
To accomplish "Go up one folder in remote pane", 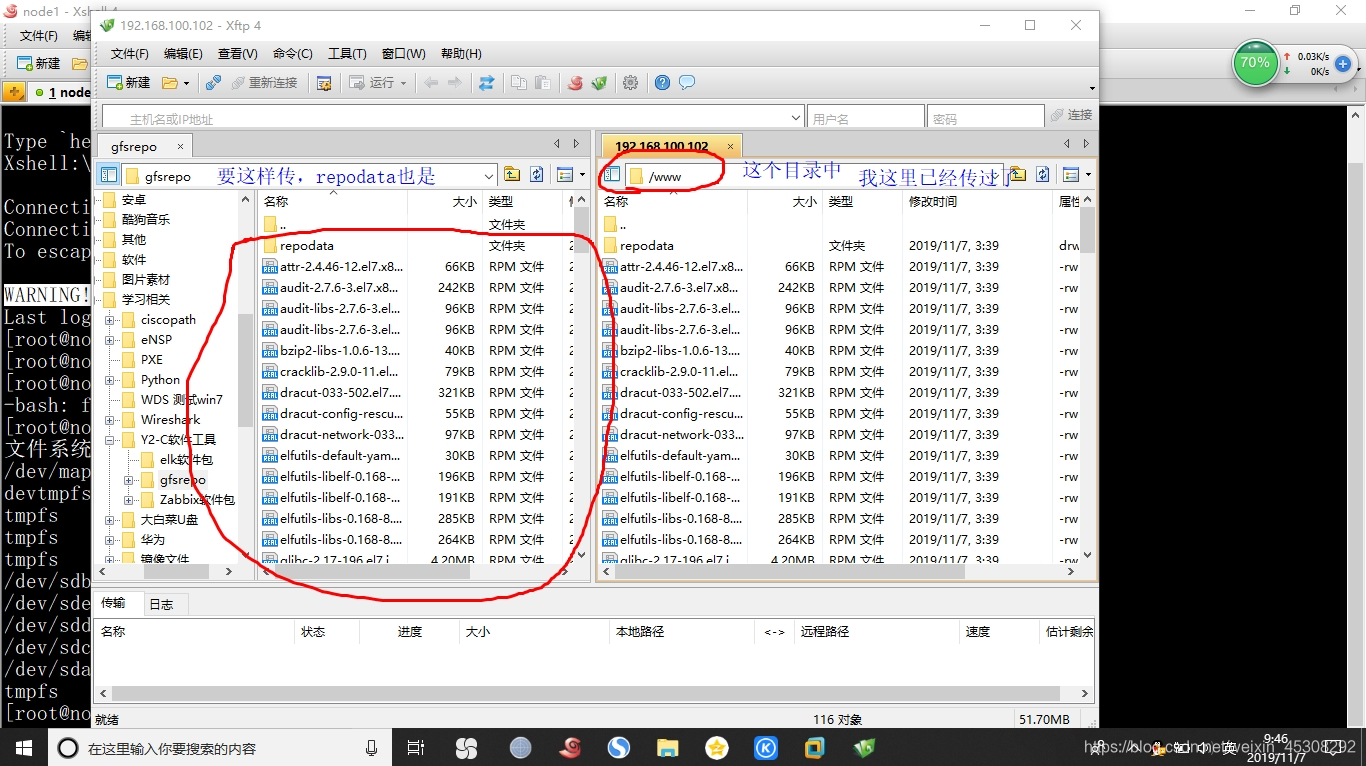I will point(1017,175).
